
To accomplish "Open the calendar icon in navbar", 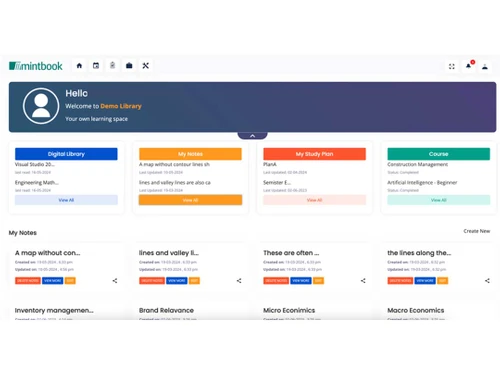I will (96, 66).
